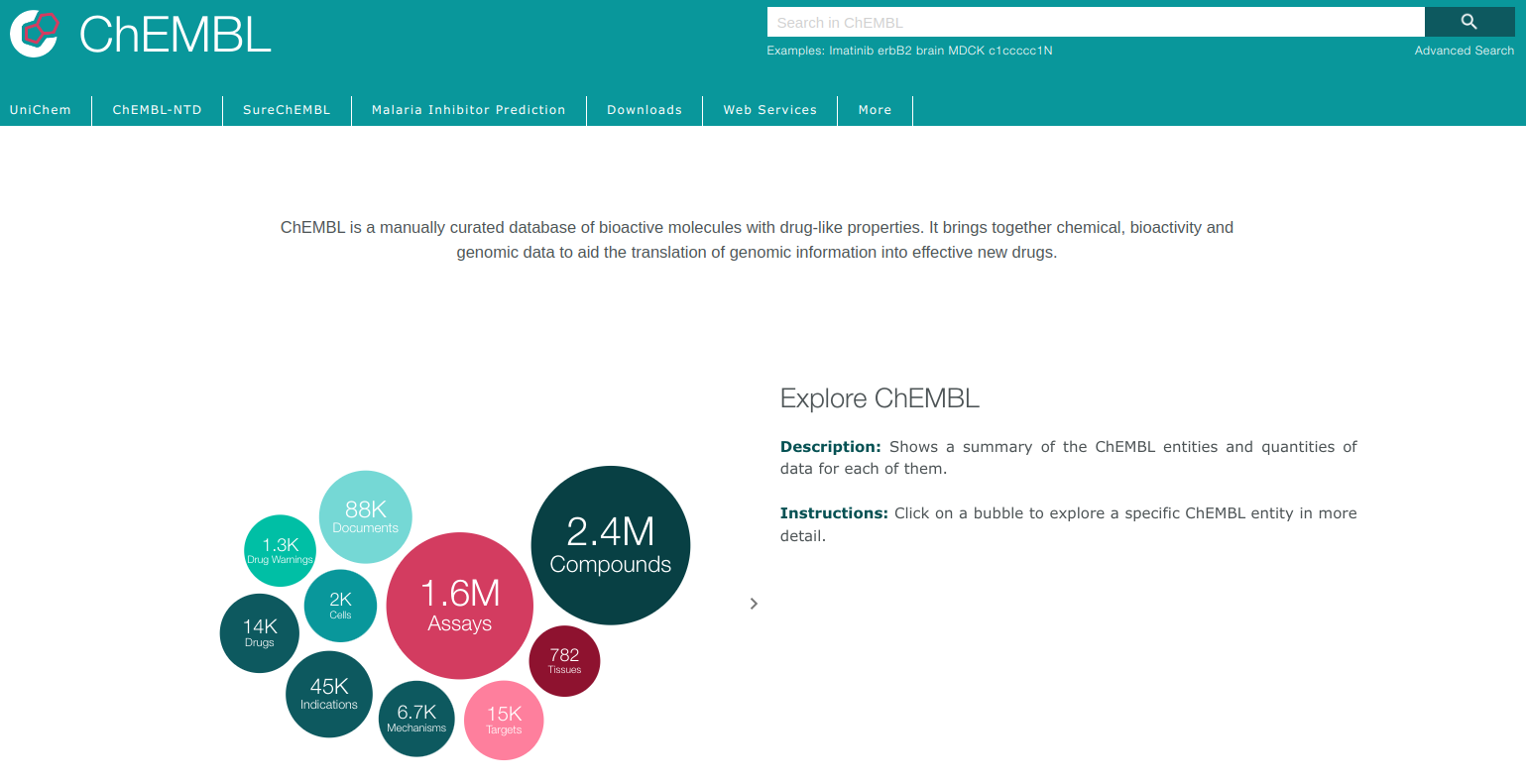Select the Downloads menu item
The height and width of the screenshot is (784, 1526).
point(644,110)
